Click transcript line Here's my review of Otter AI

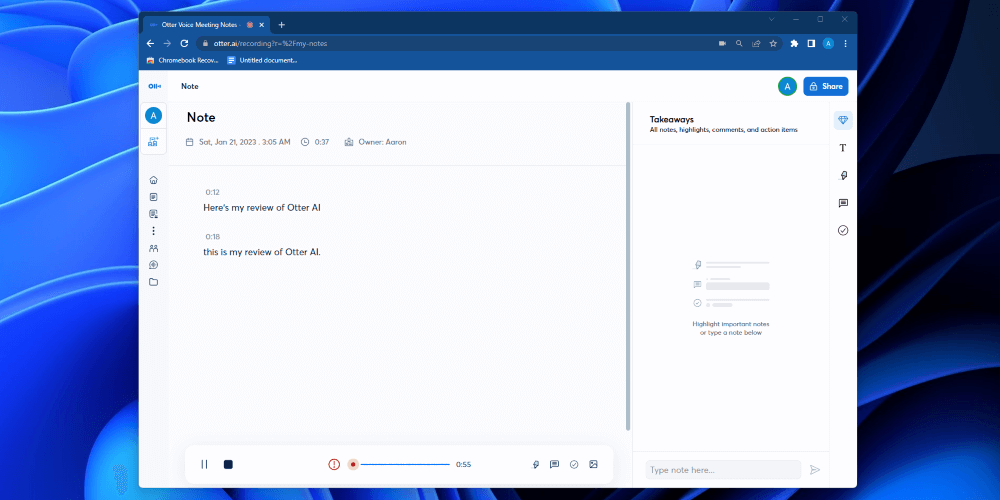(261, 207)
